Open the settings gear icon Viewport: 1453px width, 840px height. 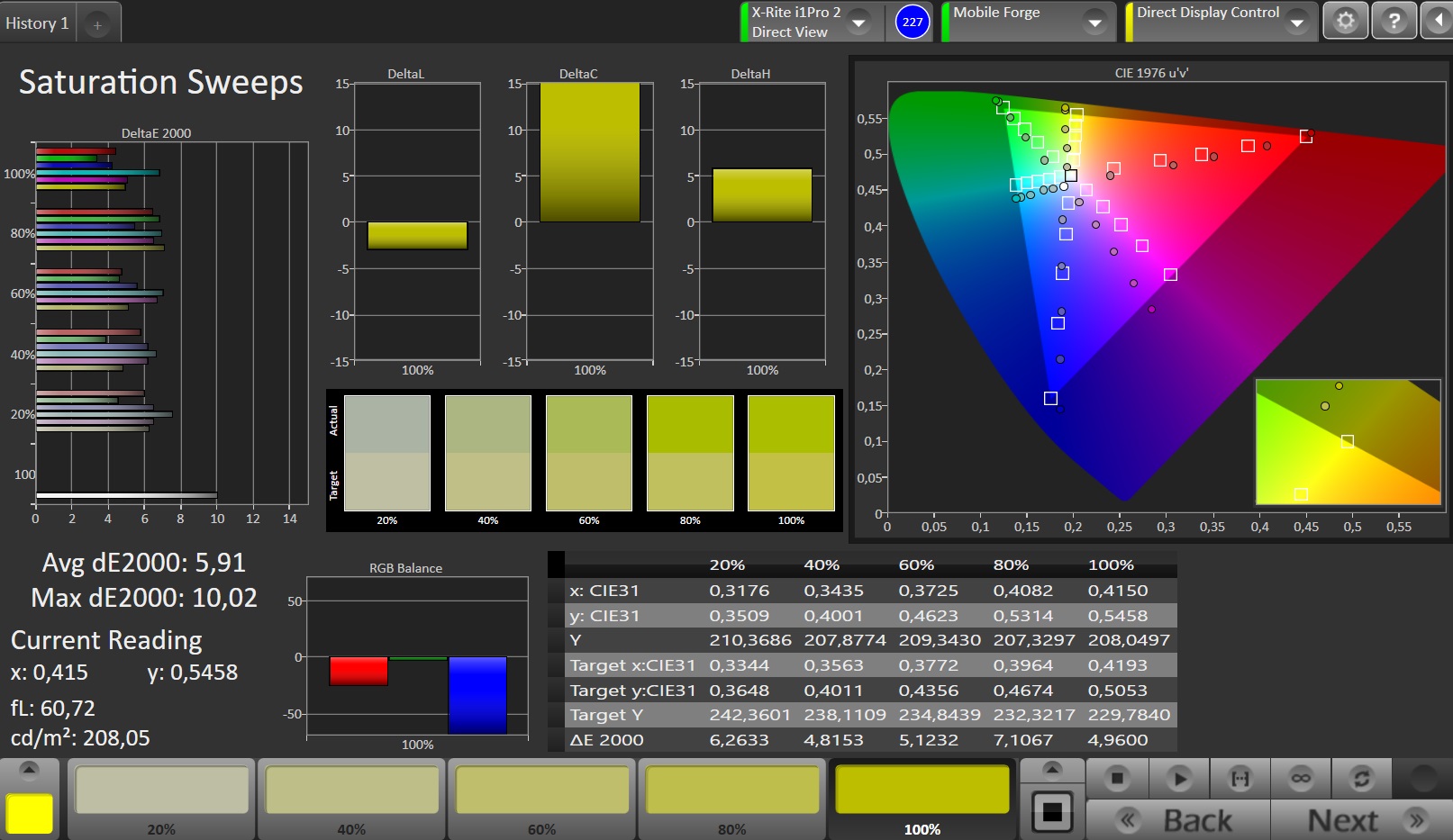tap(1345, 21)
